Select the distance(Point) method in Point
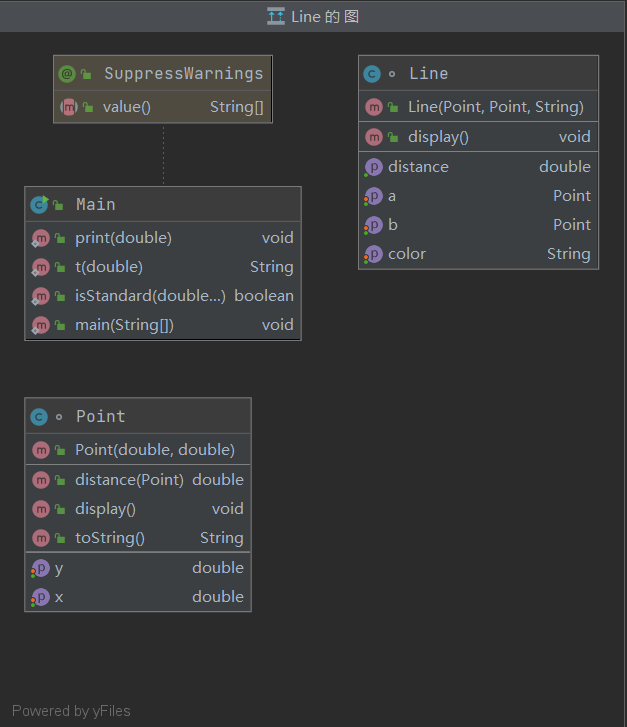The image size is (627, 727). (138, 480)
